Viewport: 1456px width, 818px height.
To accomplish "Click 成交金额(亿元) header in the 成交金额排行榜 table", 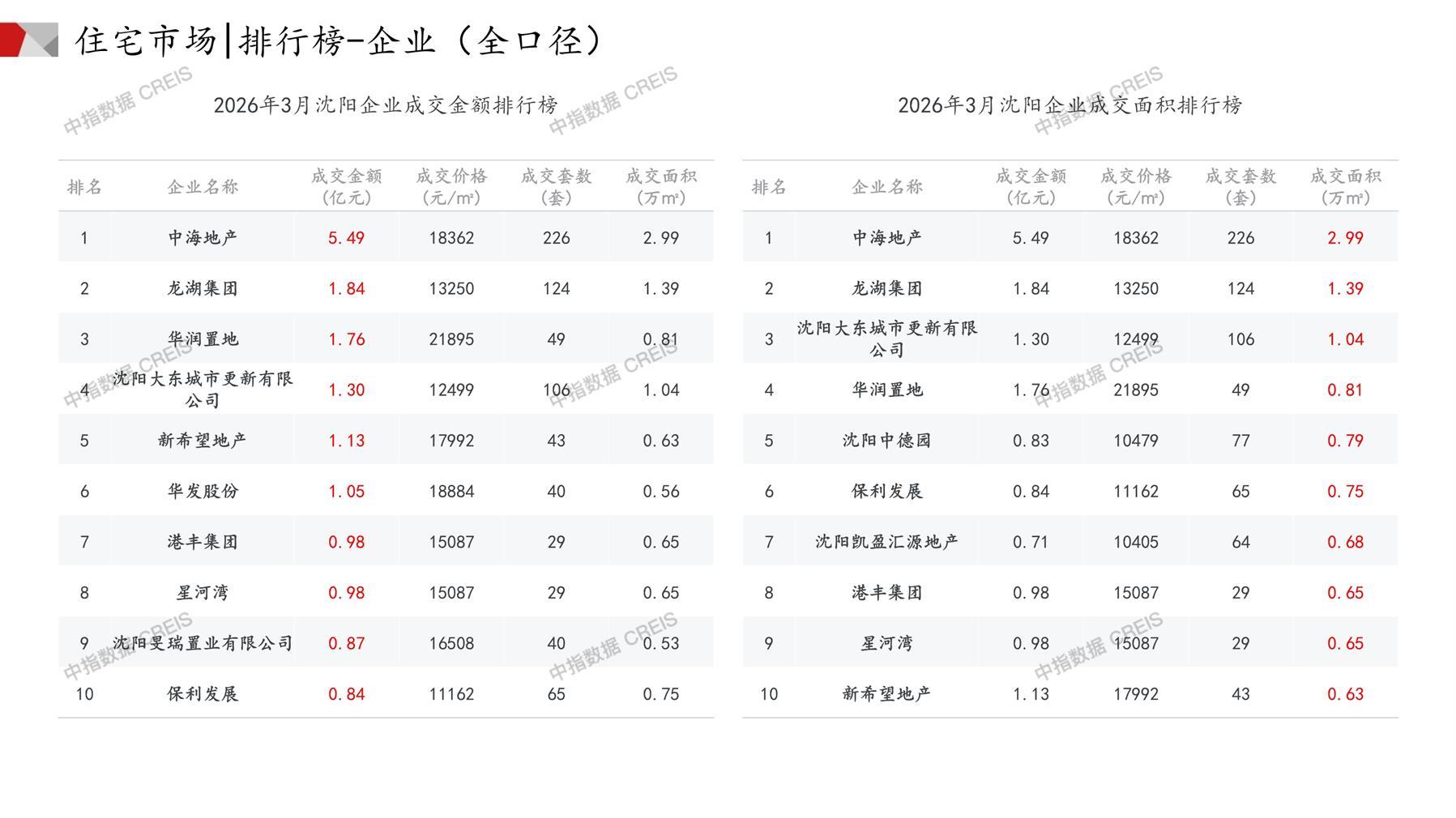I will point(346,186).
